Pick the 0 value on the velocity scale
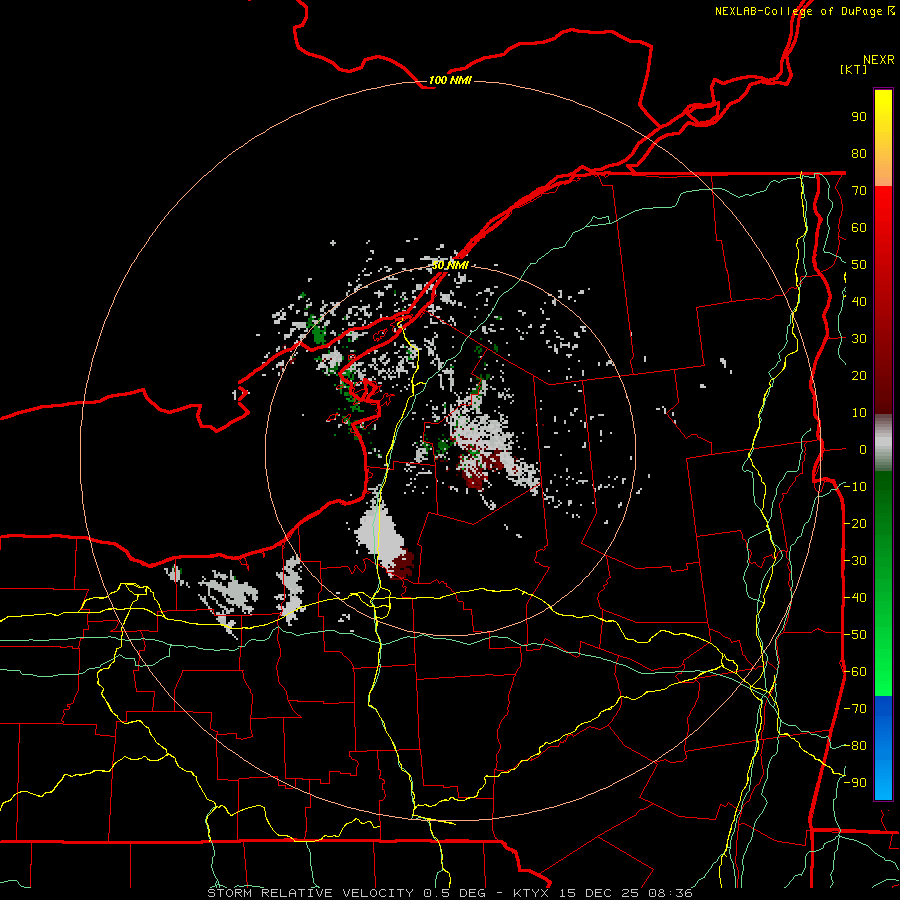900x900 pixels. point(863,449)
